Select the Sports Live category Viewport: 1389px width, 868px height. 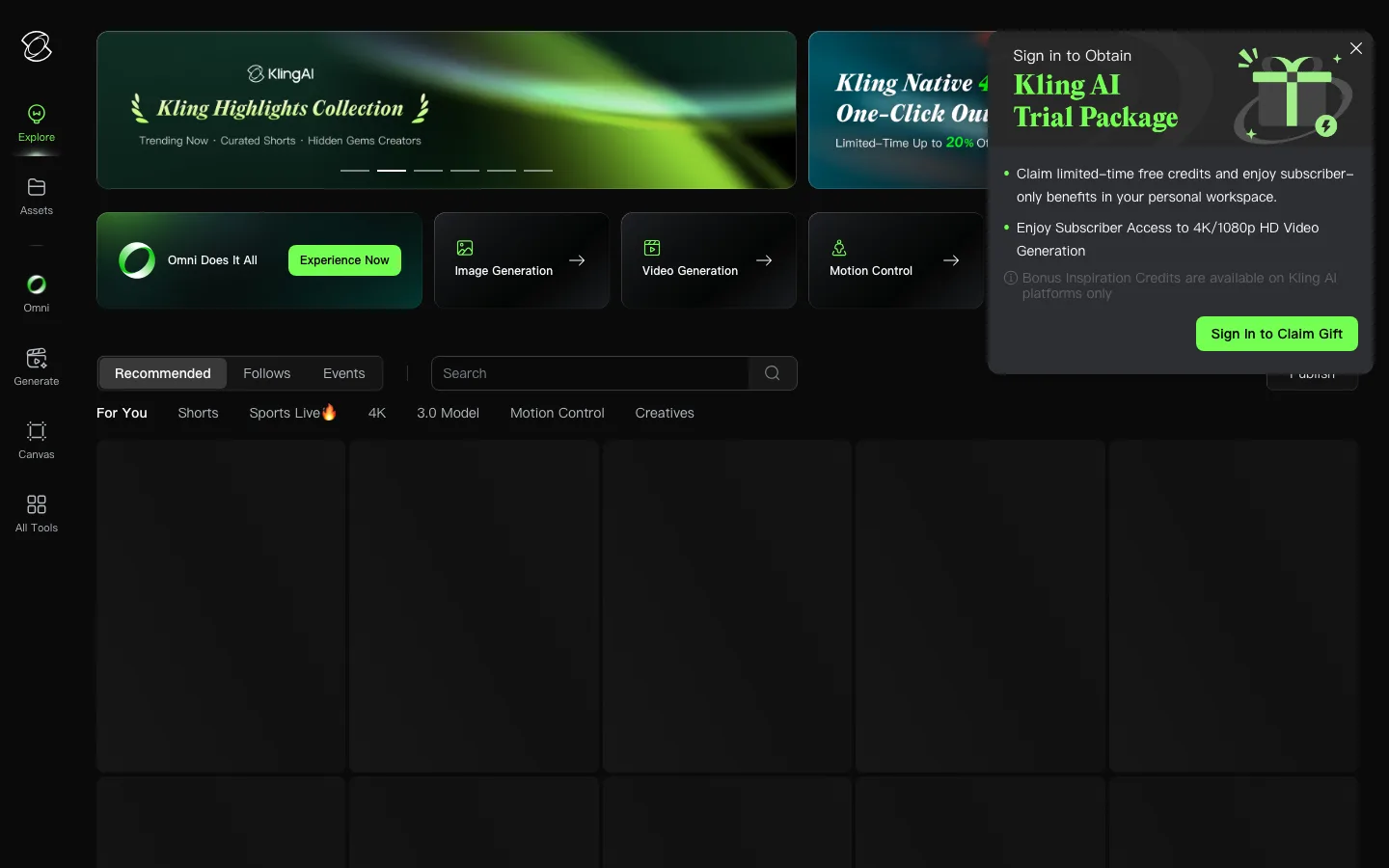293,413
